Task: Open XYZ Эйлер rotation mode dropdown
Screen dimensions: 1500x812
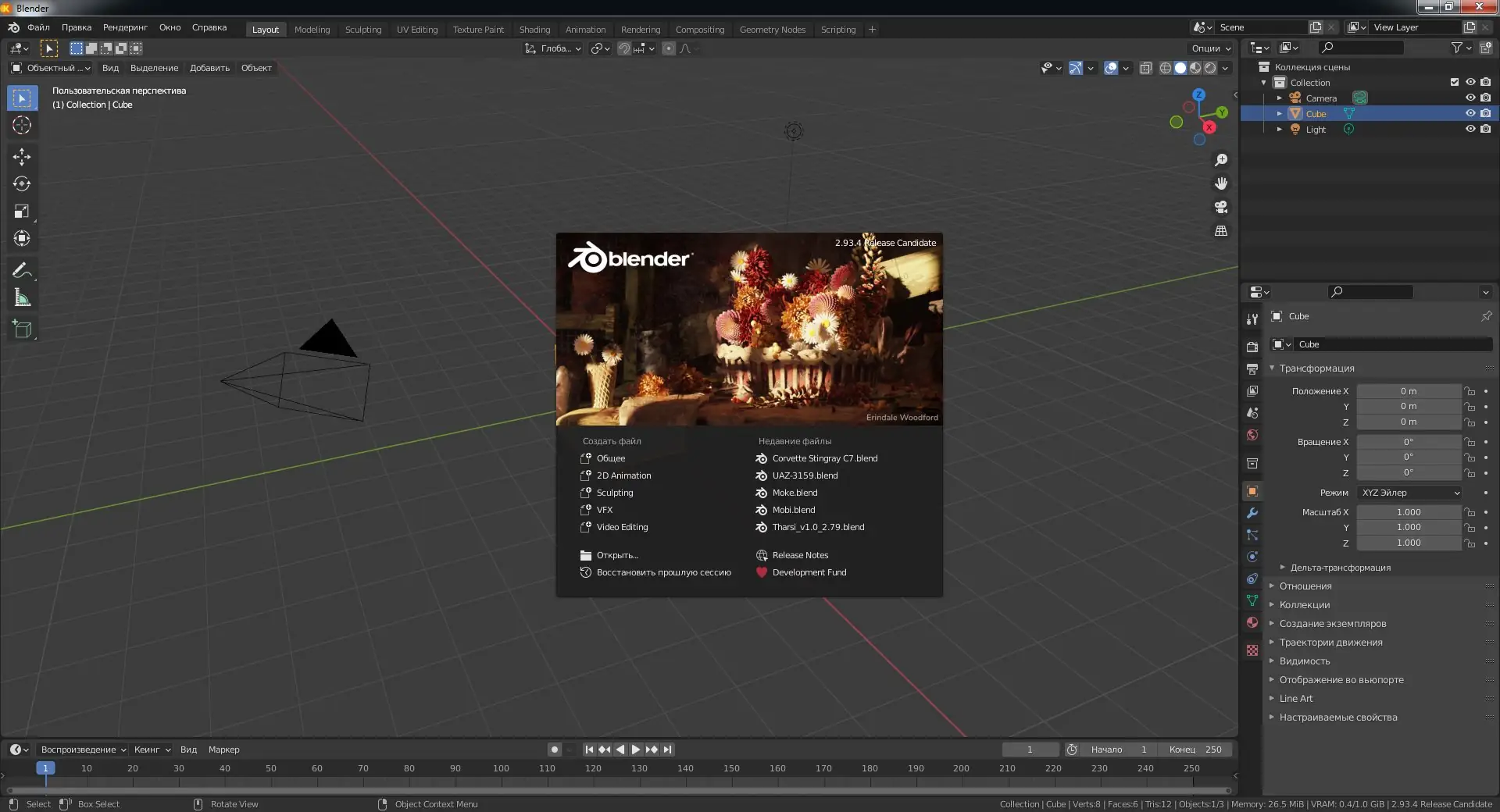Action: coord(1410,493)
